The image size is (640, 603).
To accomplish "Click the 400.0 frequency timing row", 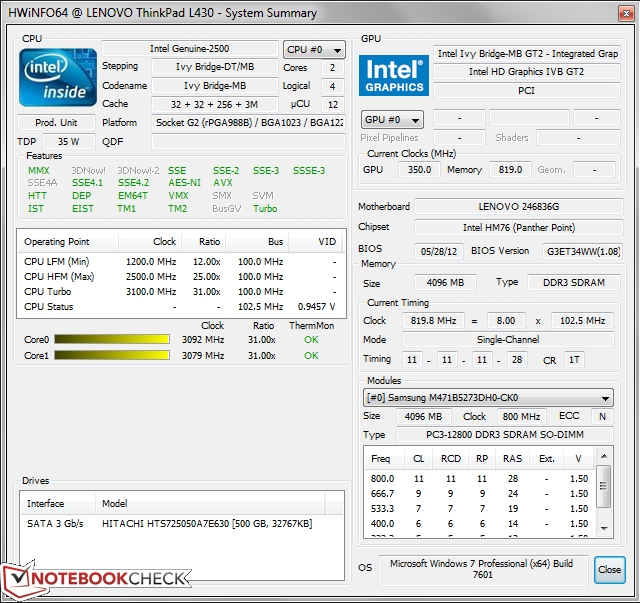I will point(479,523).
